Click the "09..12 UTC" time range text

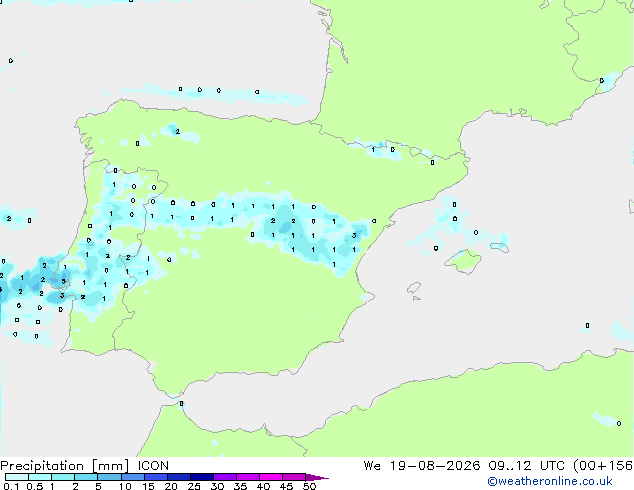526,466
